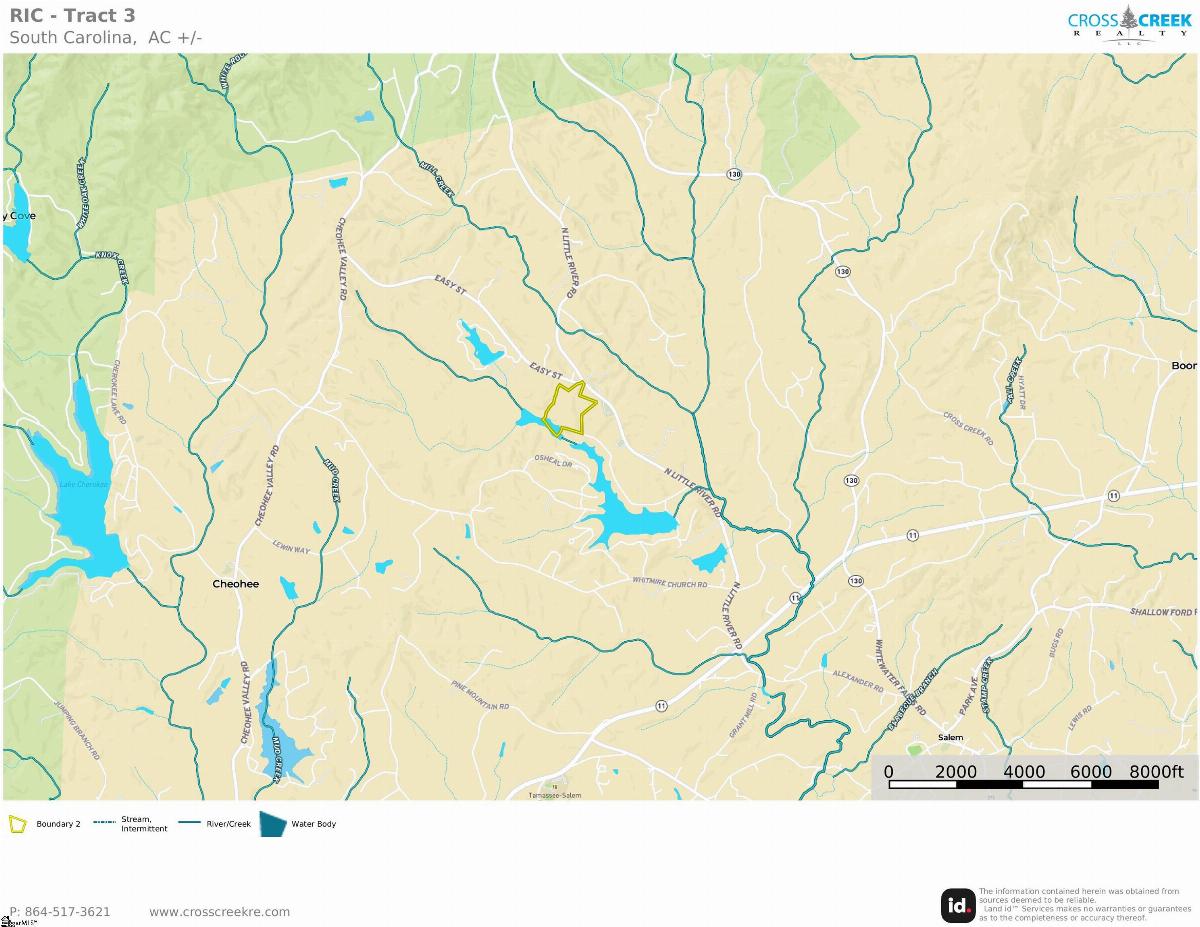Click the route 11 shield near Cross Creek Rd

tap(1113, 495)
